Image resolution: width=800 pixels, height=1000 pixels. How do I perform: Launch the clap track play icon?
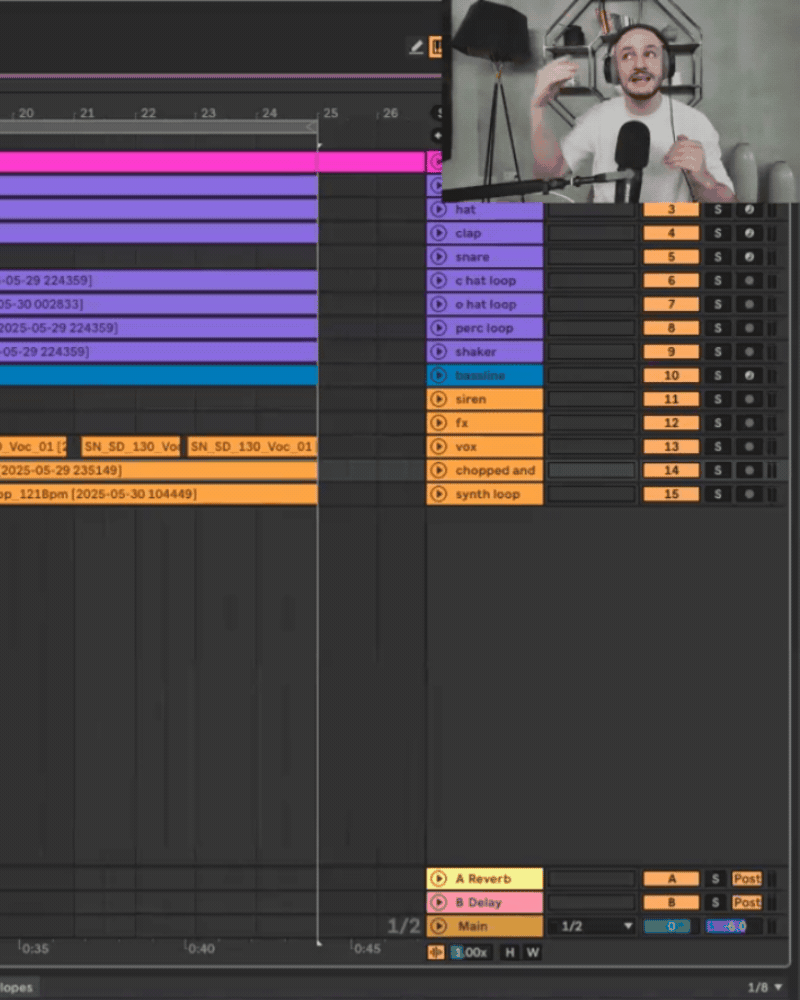[438, 233]
